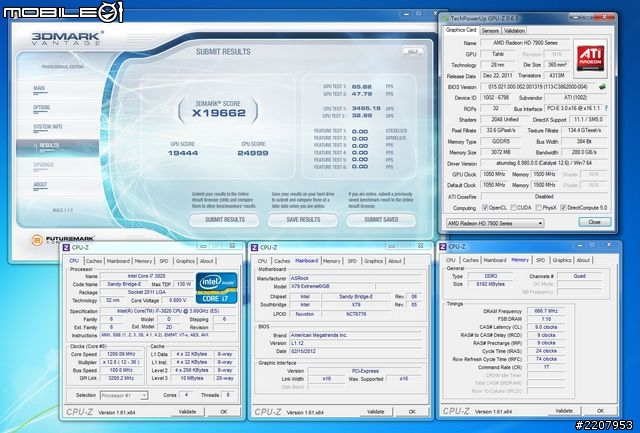The width and height of the screenshot is (640, 433).
Task: Toggle the PhysX checkbox in GPU-Z
Action: click(x=539, y=208)
